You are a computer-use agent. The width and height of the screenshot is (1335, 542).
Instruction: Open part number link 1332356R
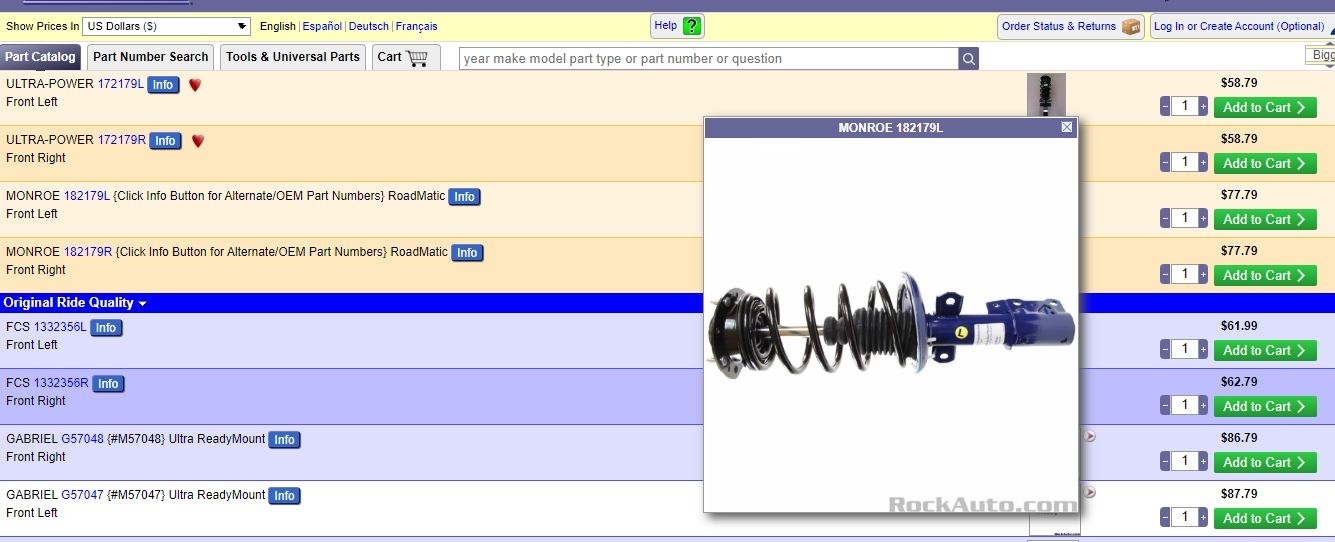(62, 383)
